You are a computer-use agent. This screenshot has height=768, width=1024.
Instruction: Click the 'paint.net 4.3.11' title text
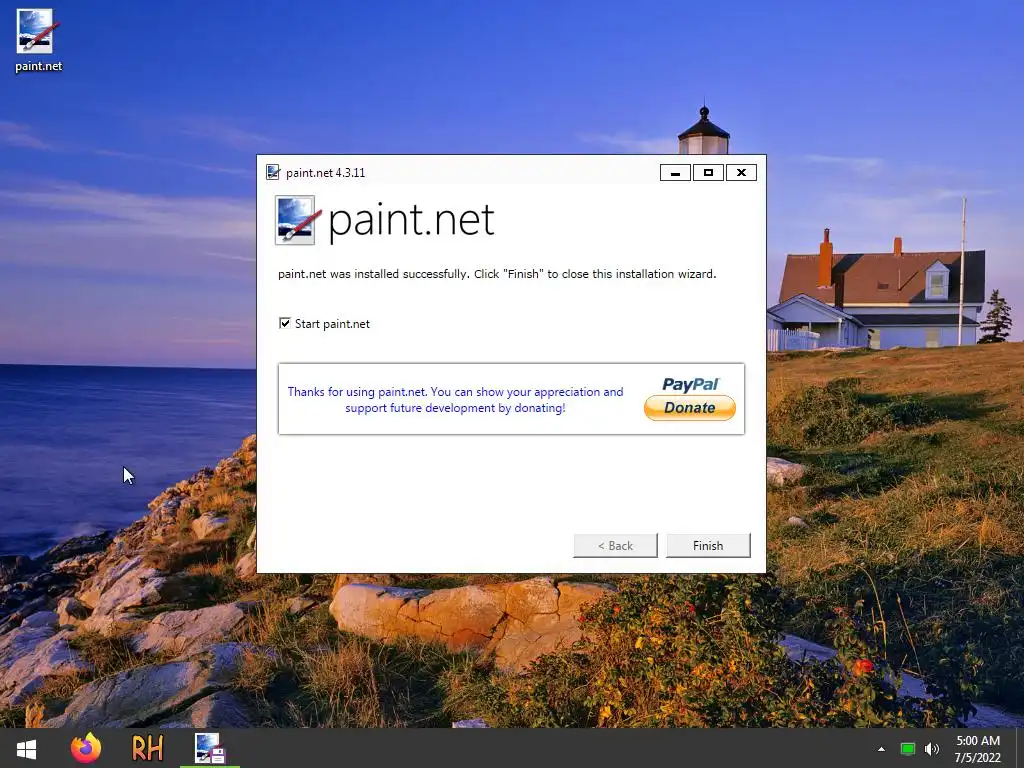tap(325, 173)
